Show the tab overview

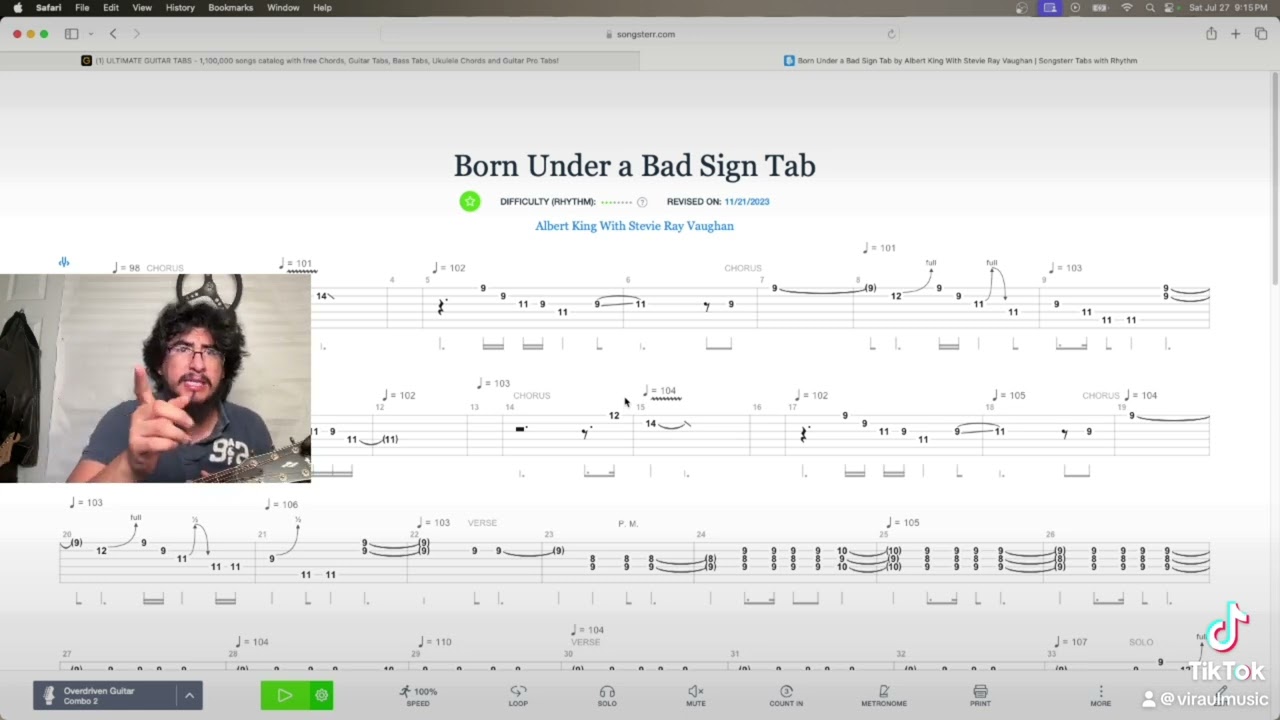coord(1261,34)
